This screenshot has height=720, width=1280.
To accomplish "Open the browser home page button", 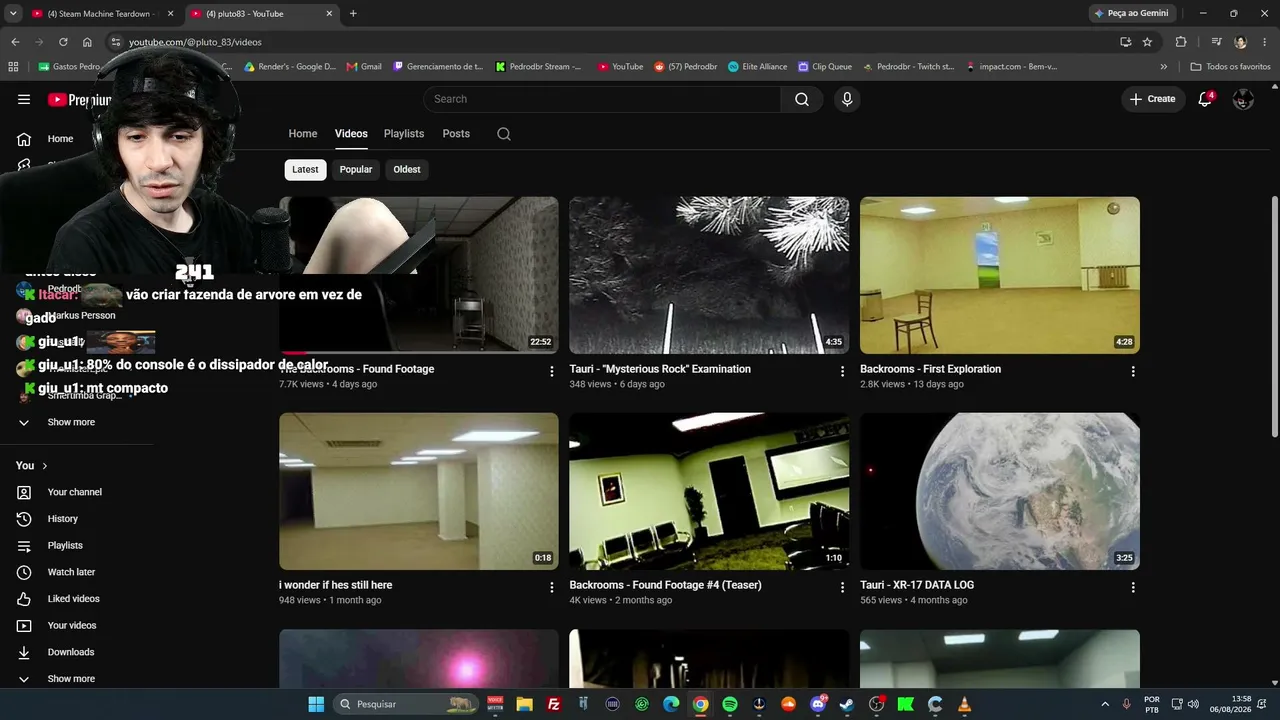I will click(x=87, y=42).
